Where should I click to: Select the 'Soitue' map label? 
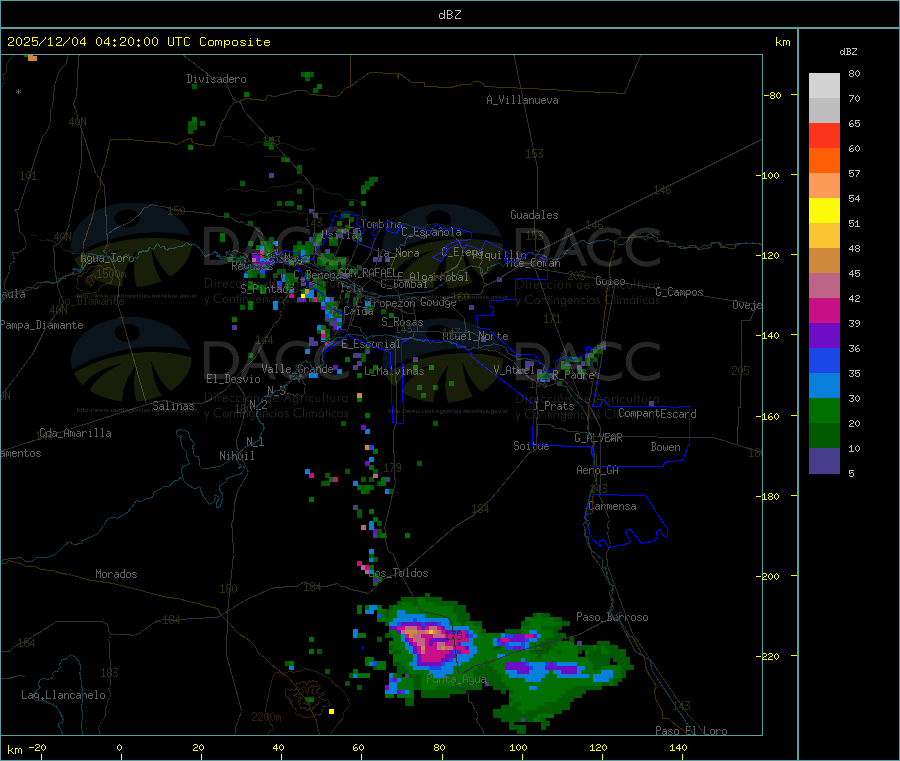531,446
